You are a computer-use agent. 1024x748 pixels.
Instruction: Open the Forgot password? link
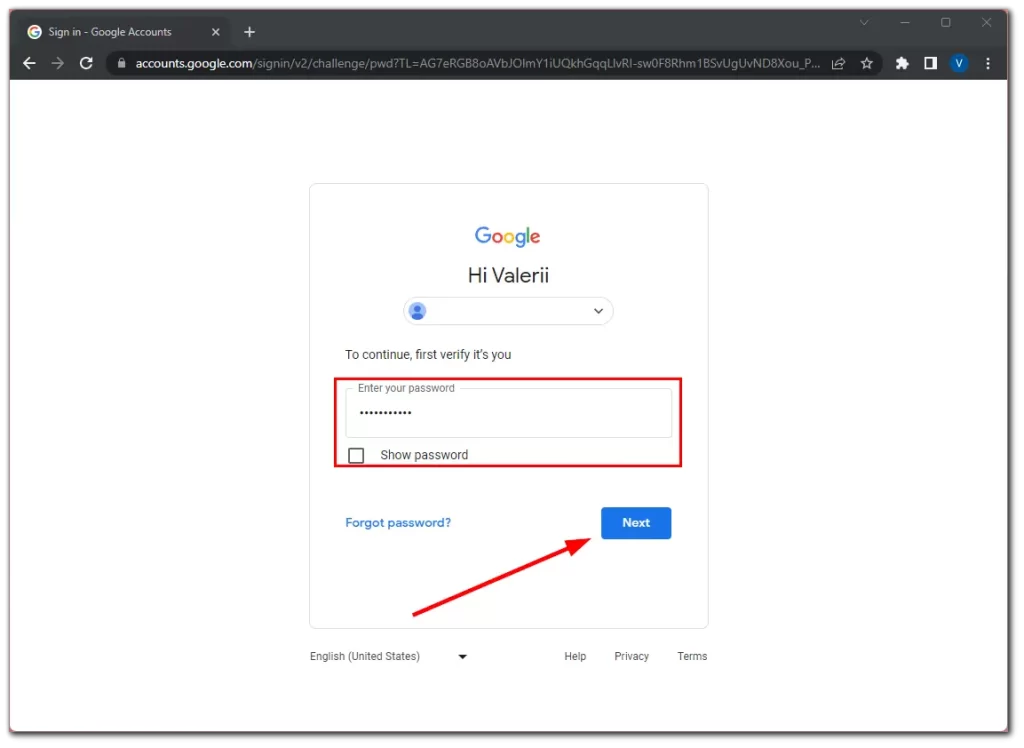coord(398,523)
